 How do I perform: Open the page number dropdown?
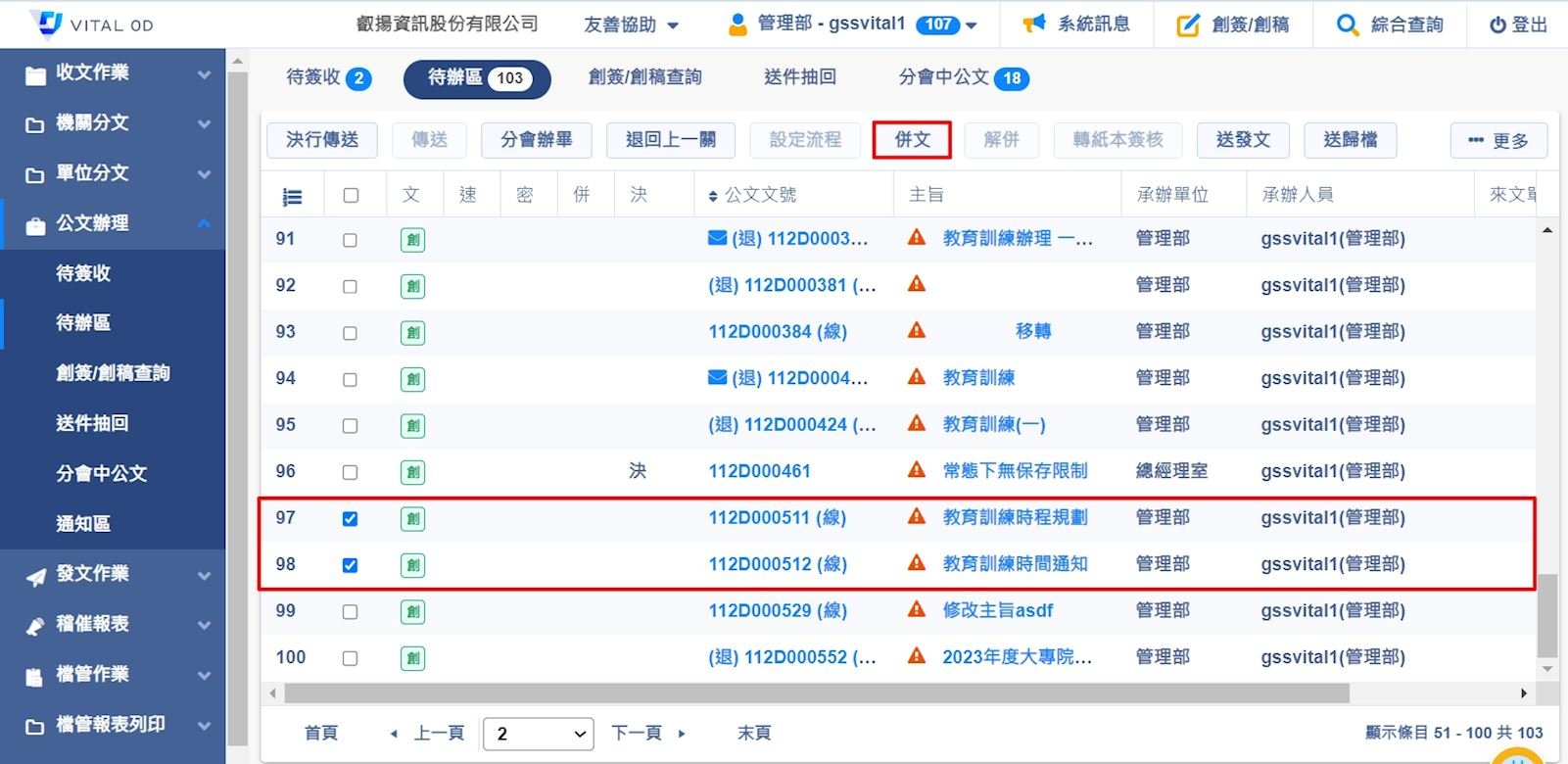(539, 734)
